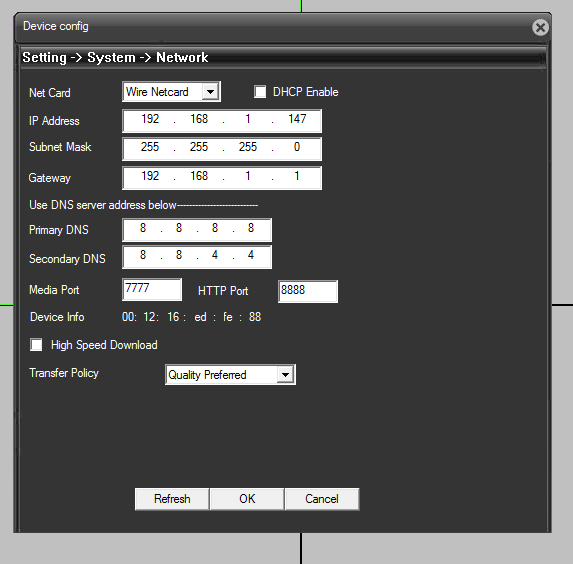Click the Quality Preferred selection text
Viewport: 573px width, 564px height.
click(207, 375)
